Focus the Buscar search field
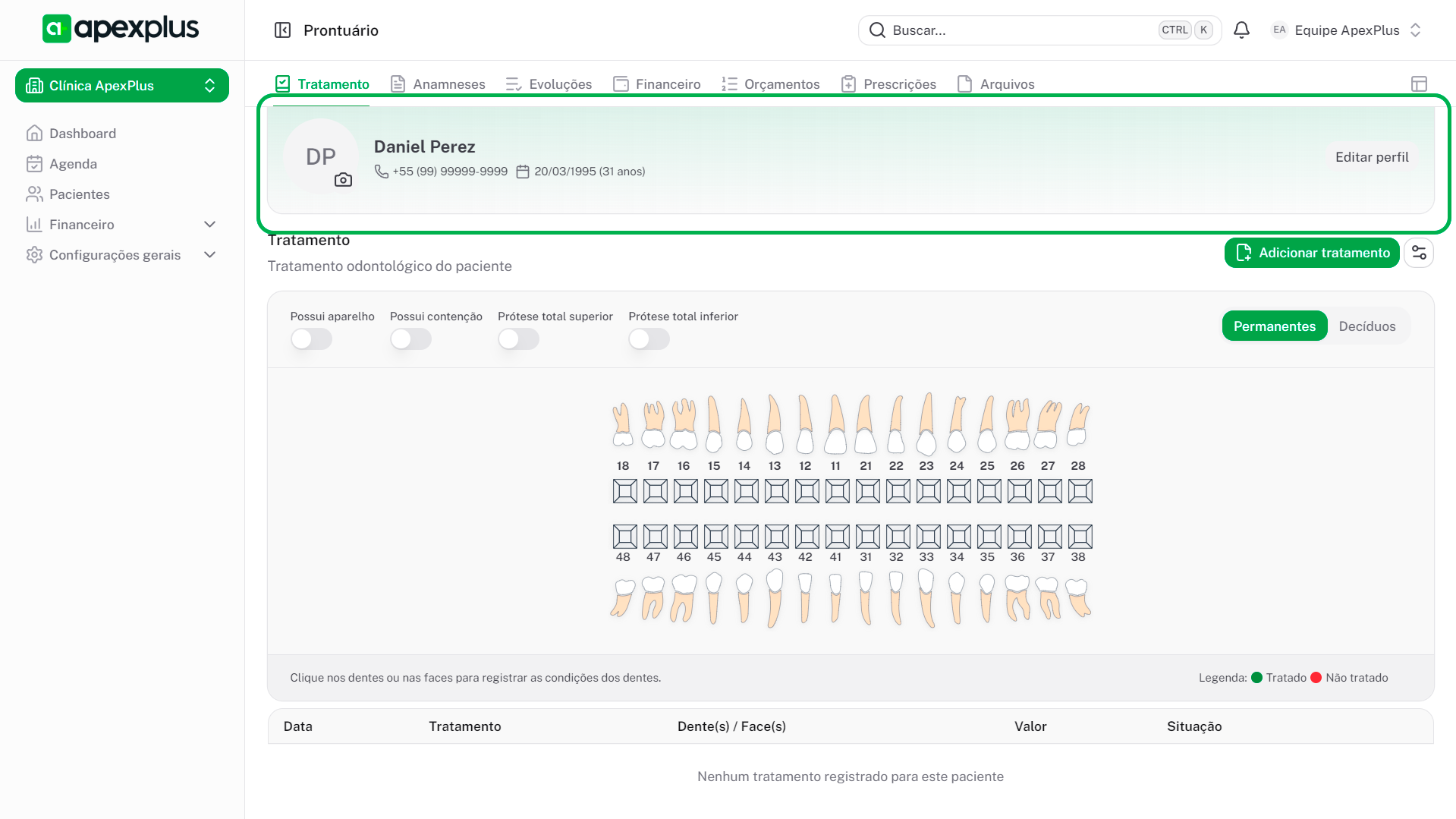The image size is (1456, 819). pos(1017,30)
